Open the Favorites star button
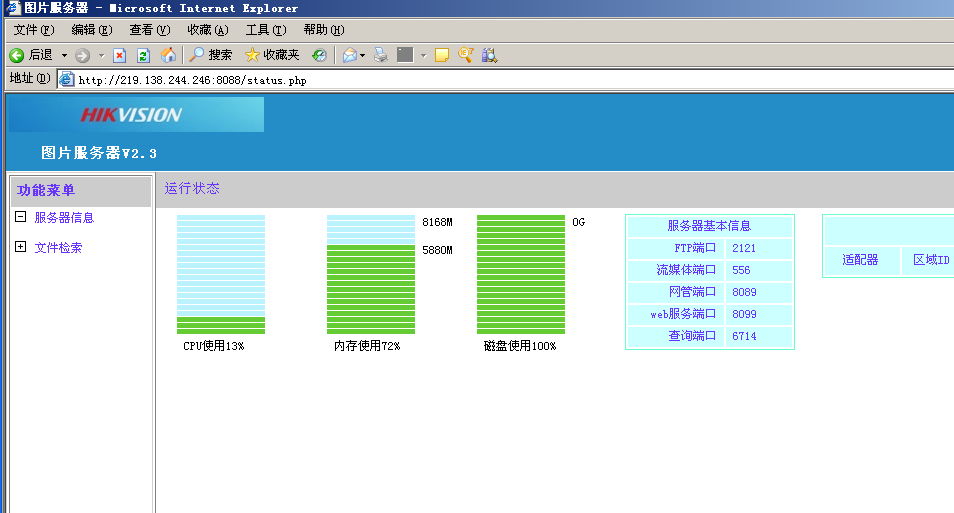Viewport: 954px width, 513px height. coord(272,55)
